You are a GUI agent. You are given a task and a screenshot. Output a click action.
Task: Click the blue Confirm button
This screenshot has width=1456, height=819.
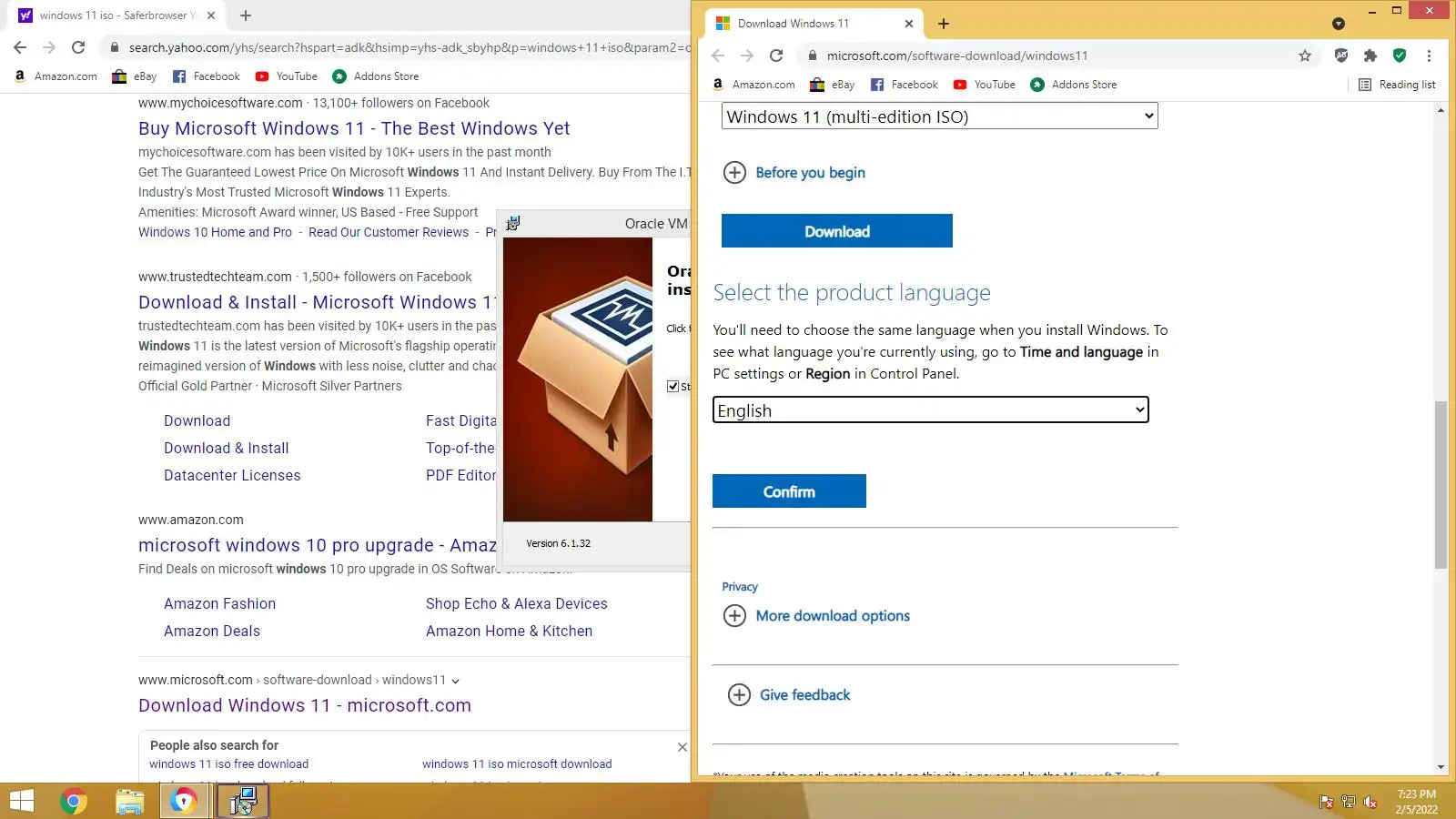click(789, 491)
